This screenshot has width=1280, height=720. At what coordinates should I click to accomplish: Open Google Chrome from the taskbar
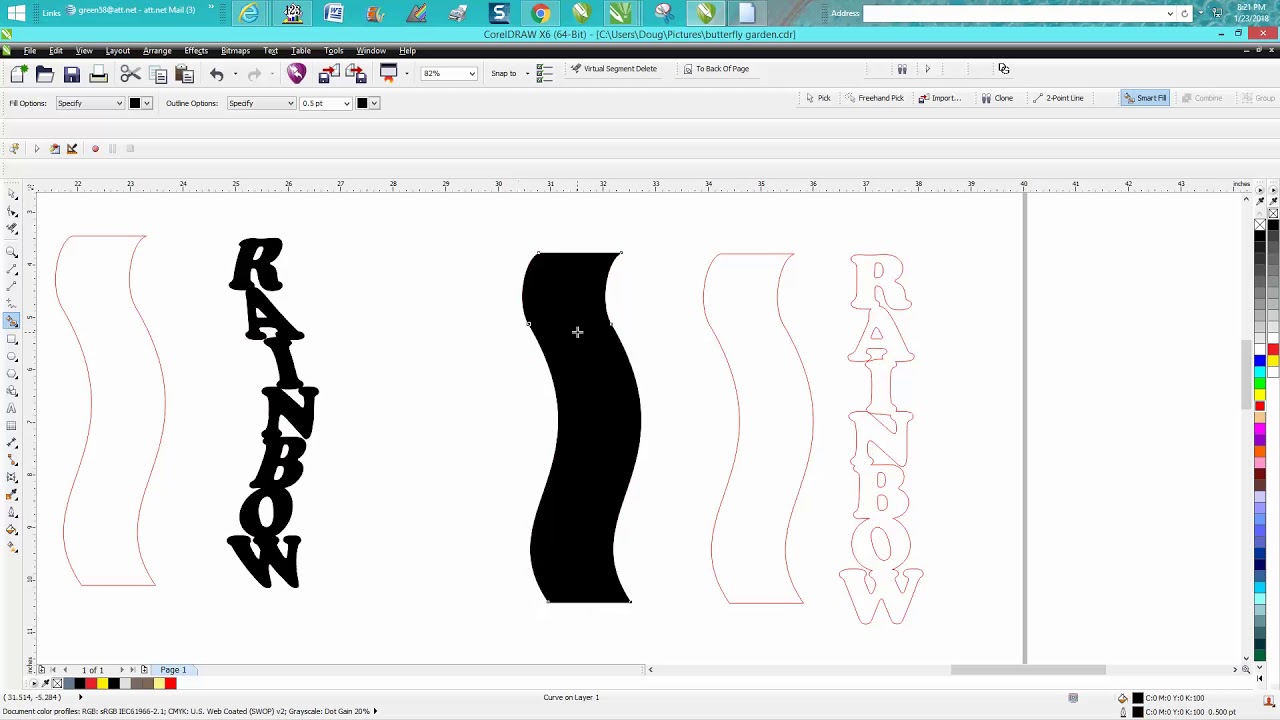coord(540,13)
